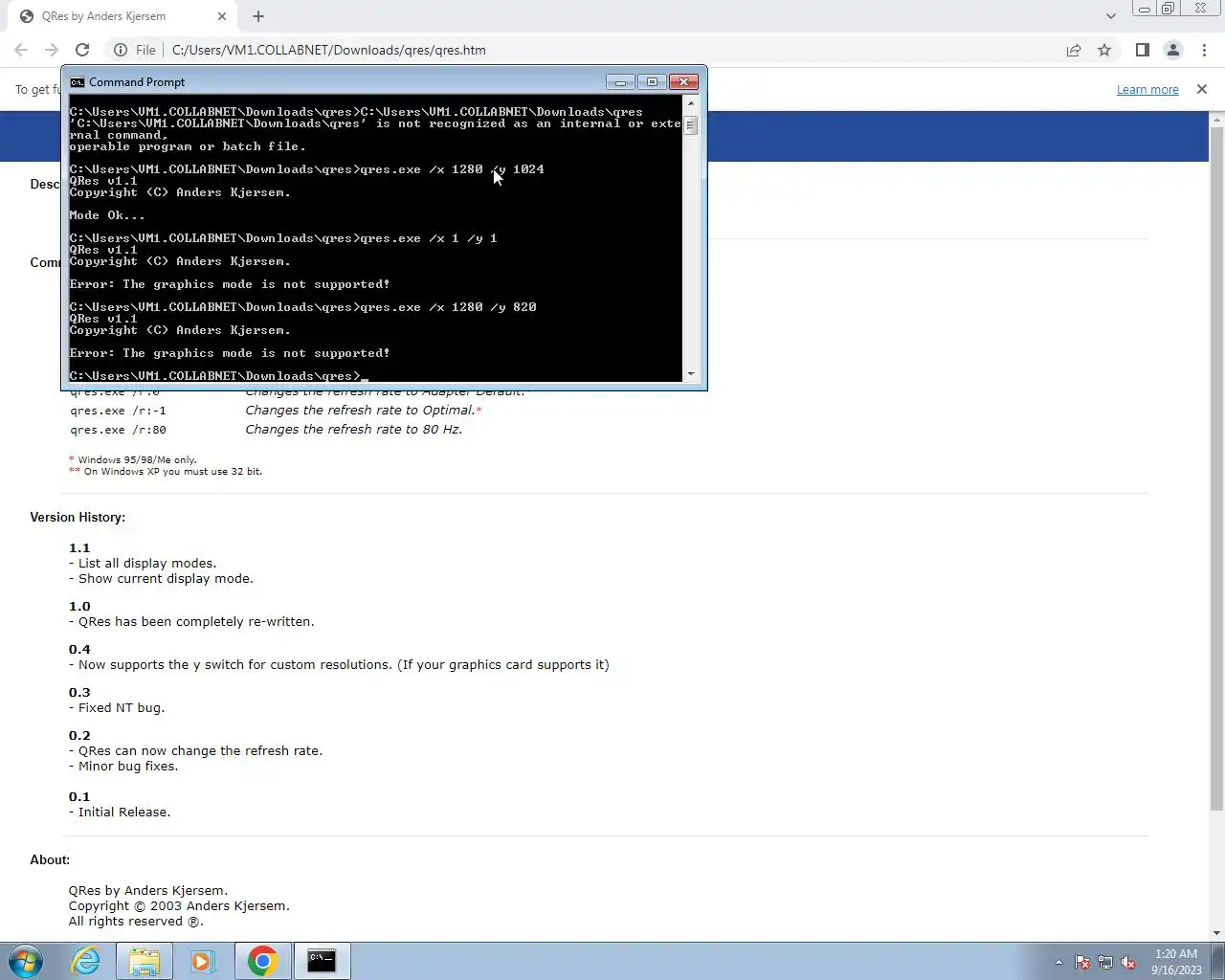
Task: Click the browser back arrow
Action: [21, 50]
